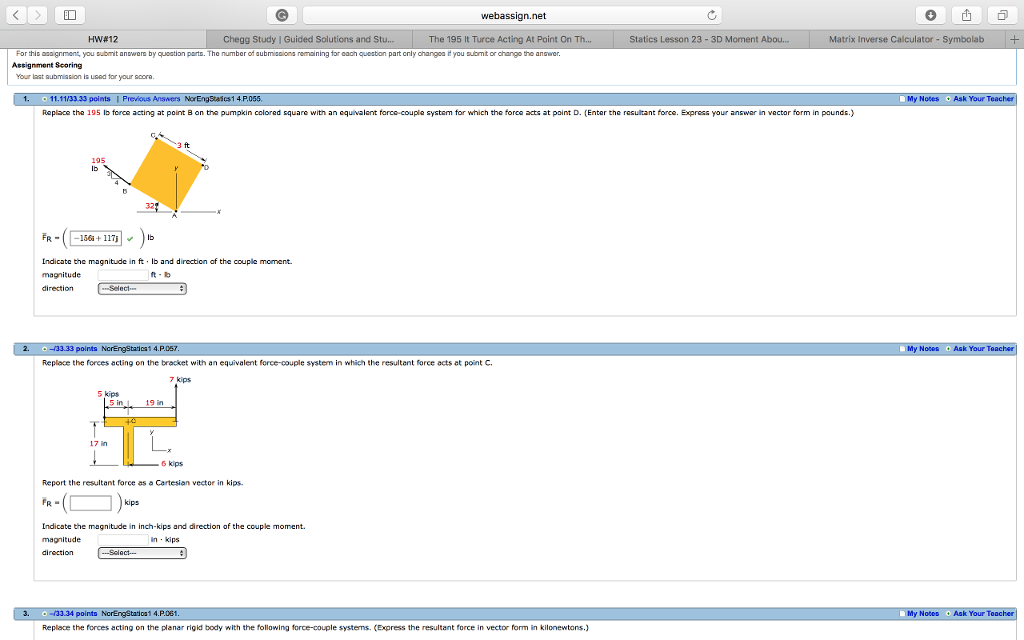1024x640 pixels.
Task: Open My Notes link for question 1
Action: point(923,99)
